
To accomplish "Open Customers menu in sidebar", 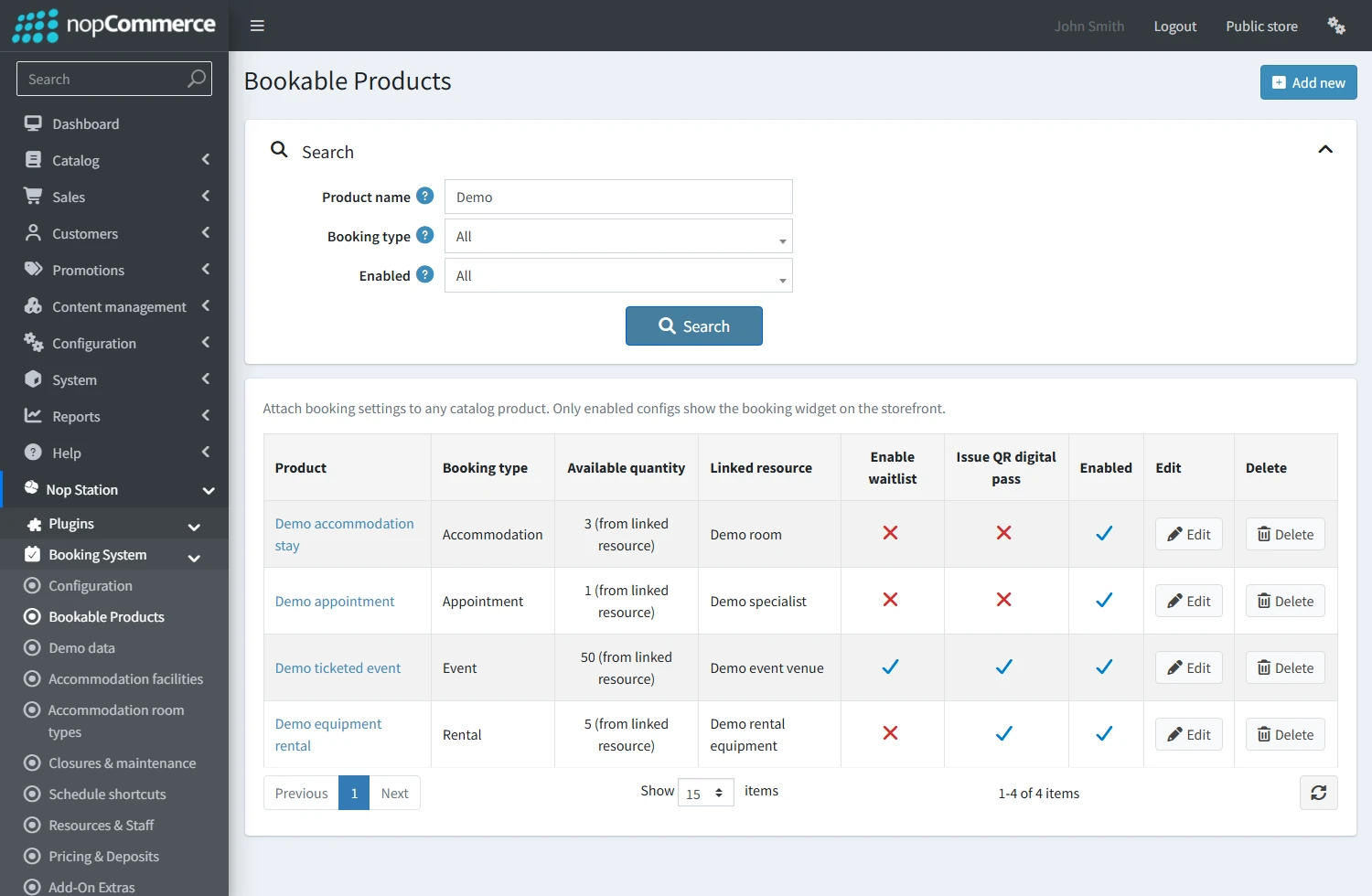I will tap(114, 233).
